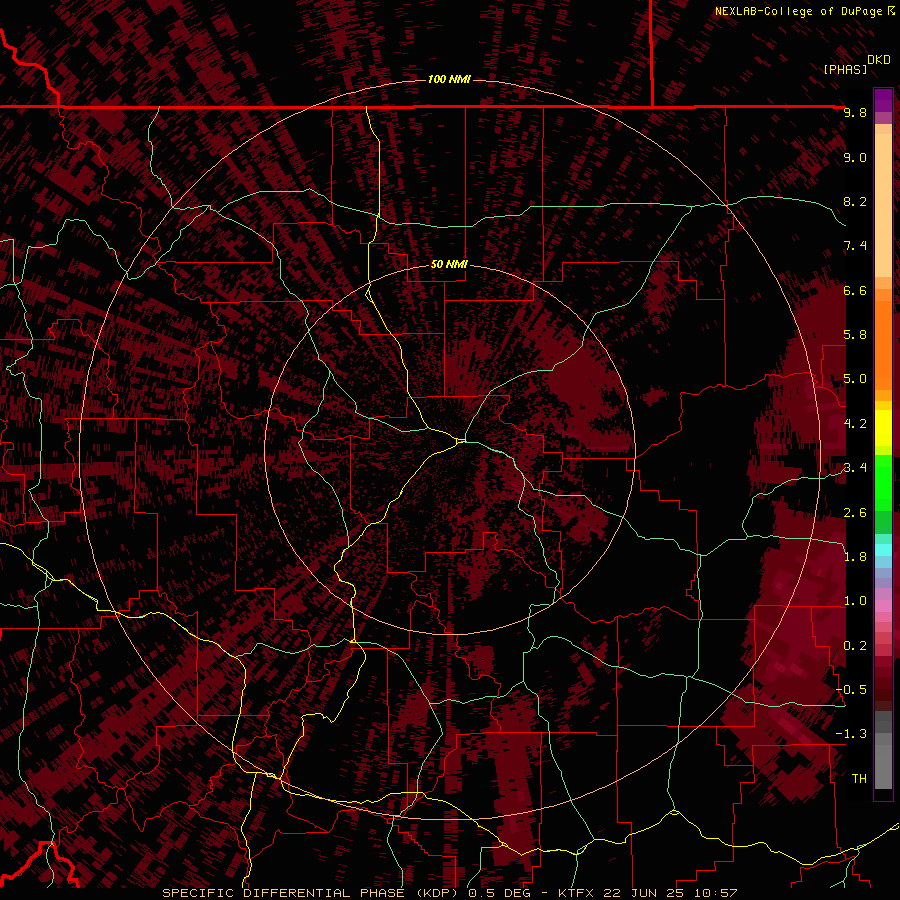
Task: Pick the green band of the color scale
Action: 883,482
